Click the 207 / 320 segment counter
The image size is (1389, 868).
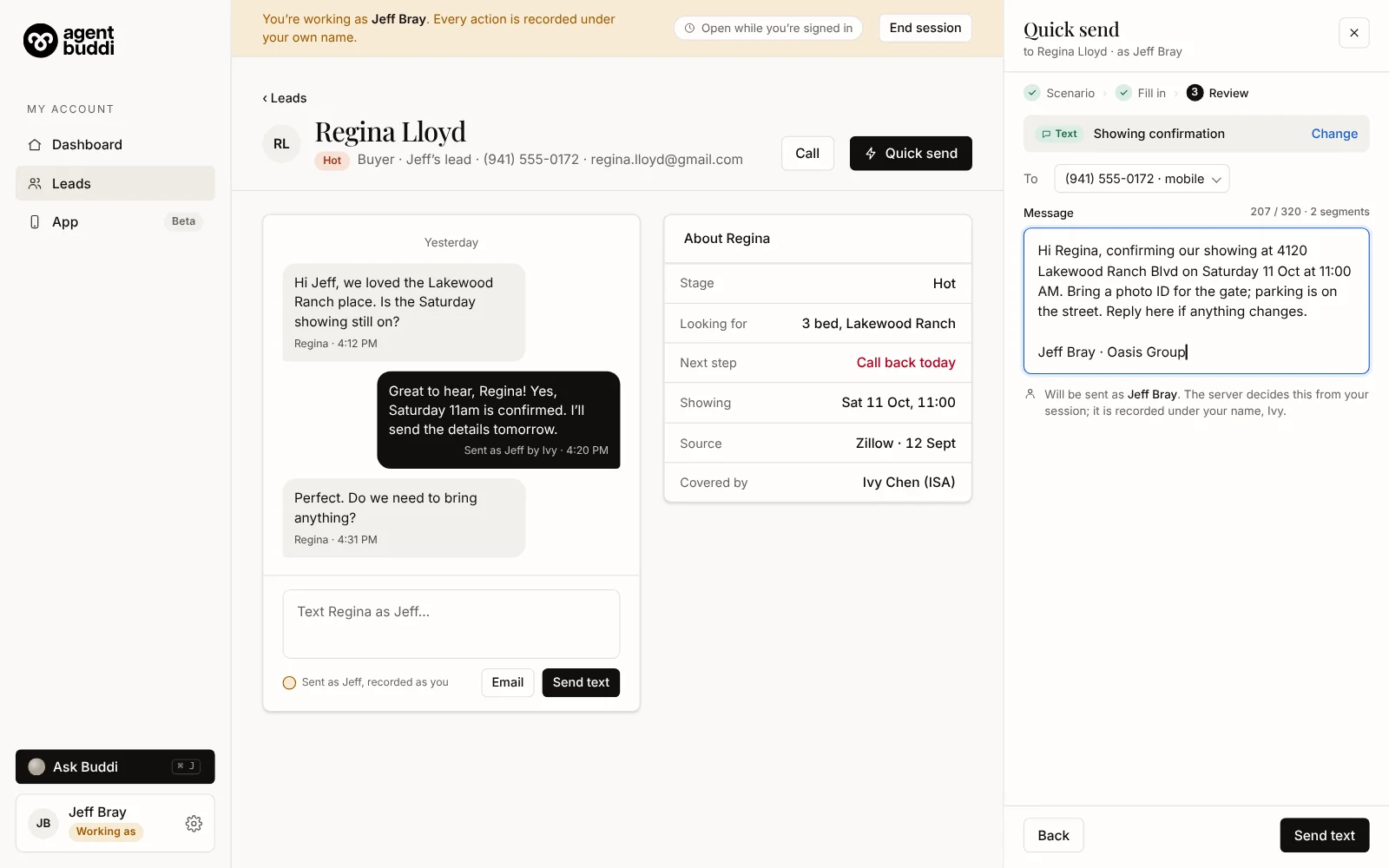1309,212
